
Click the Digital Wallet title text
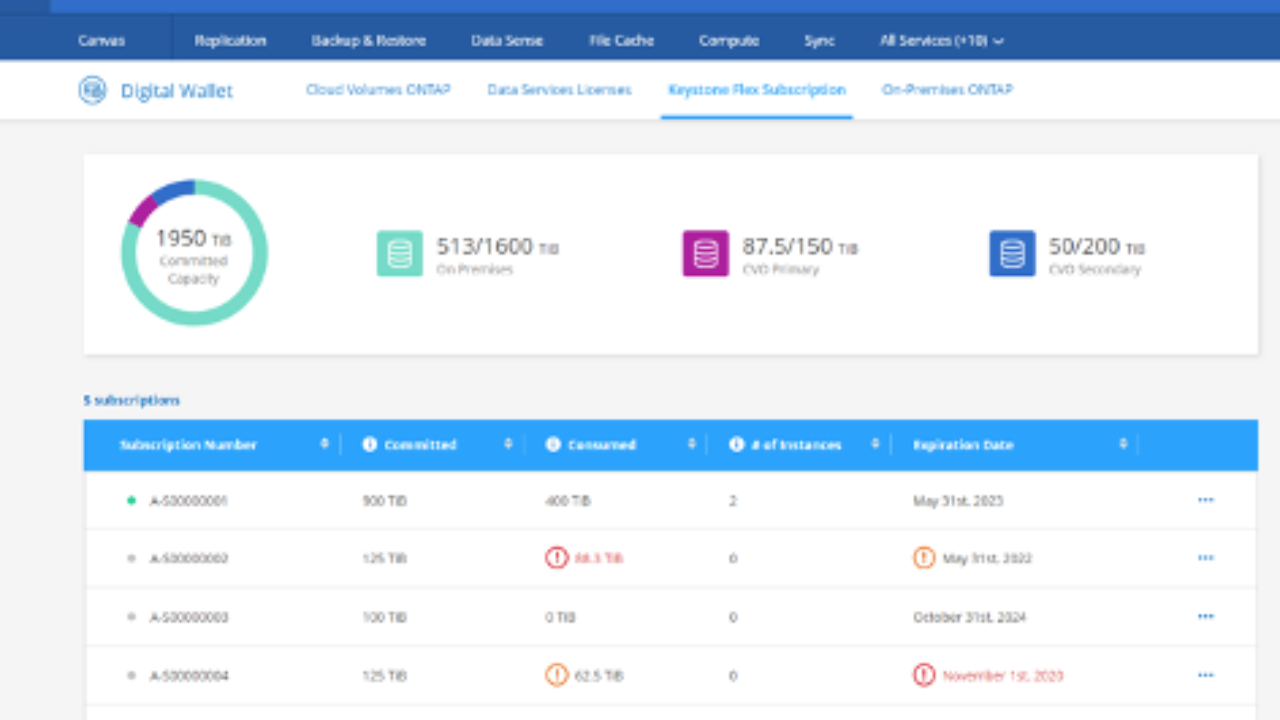[177, 91]
